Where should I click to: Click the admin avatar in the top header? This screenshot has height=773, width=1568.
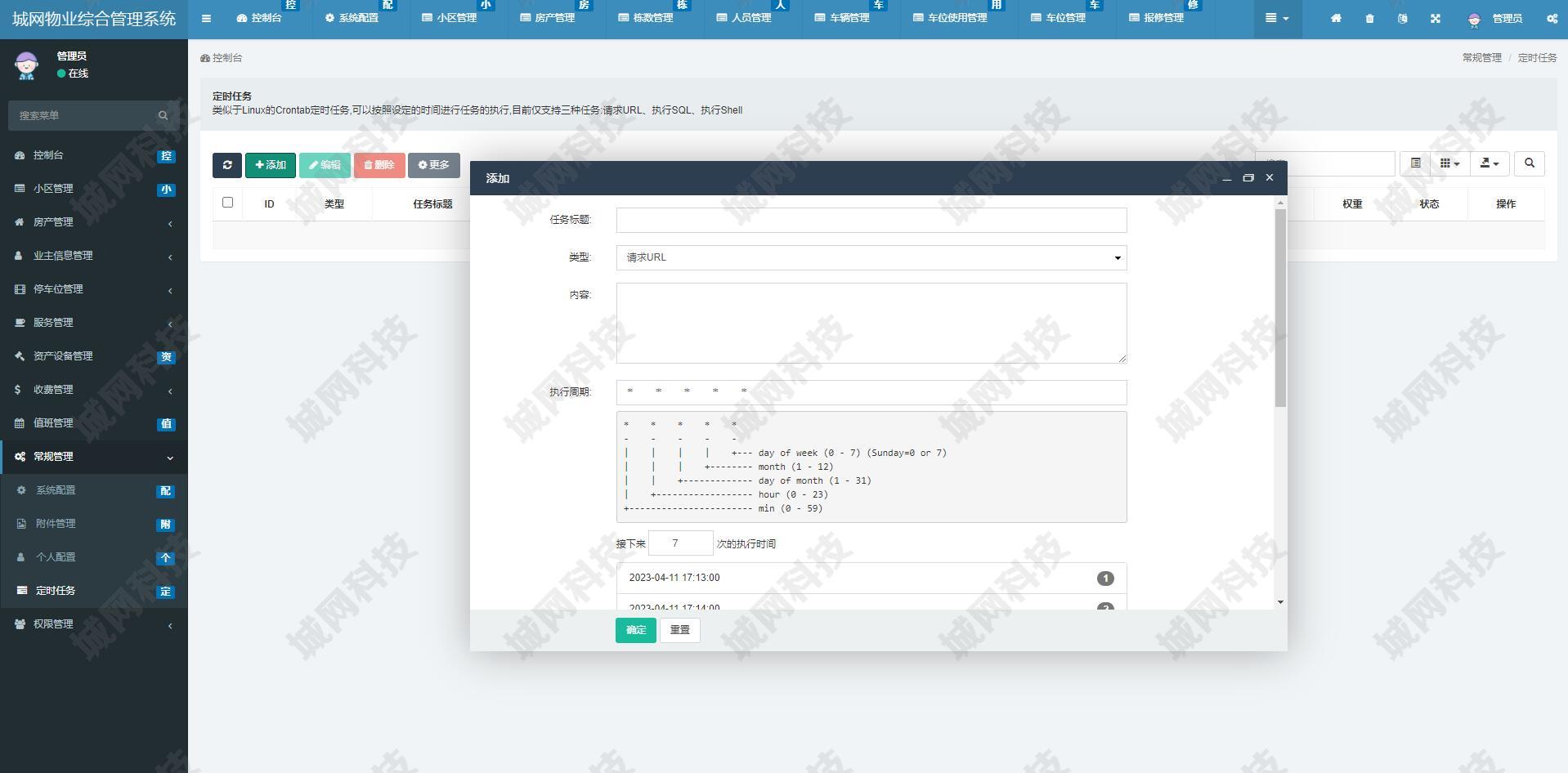(1474, 20)
